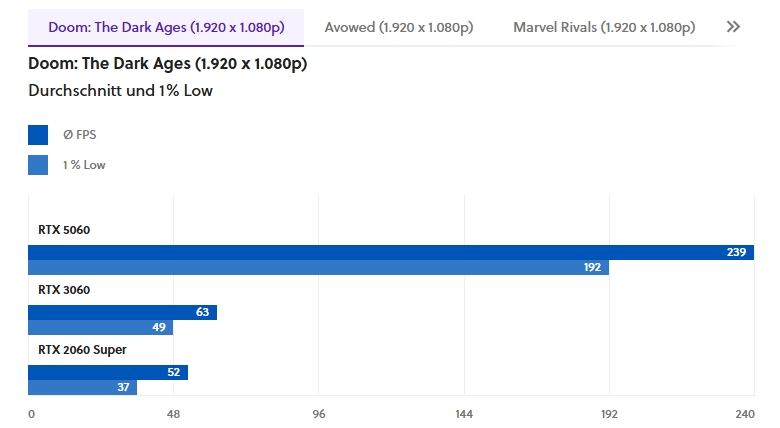Image resolution: width=780 pixels, height=428 pixels.
Task: Click the RTX 2060 Super average FPS bar
Action: click(x=108, y=372)
